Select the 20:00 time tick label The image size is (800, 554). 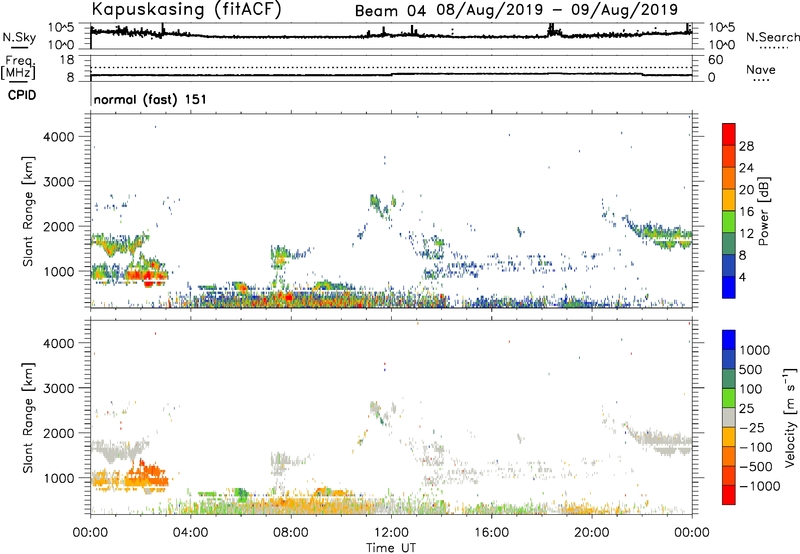point(591,533)
